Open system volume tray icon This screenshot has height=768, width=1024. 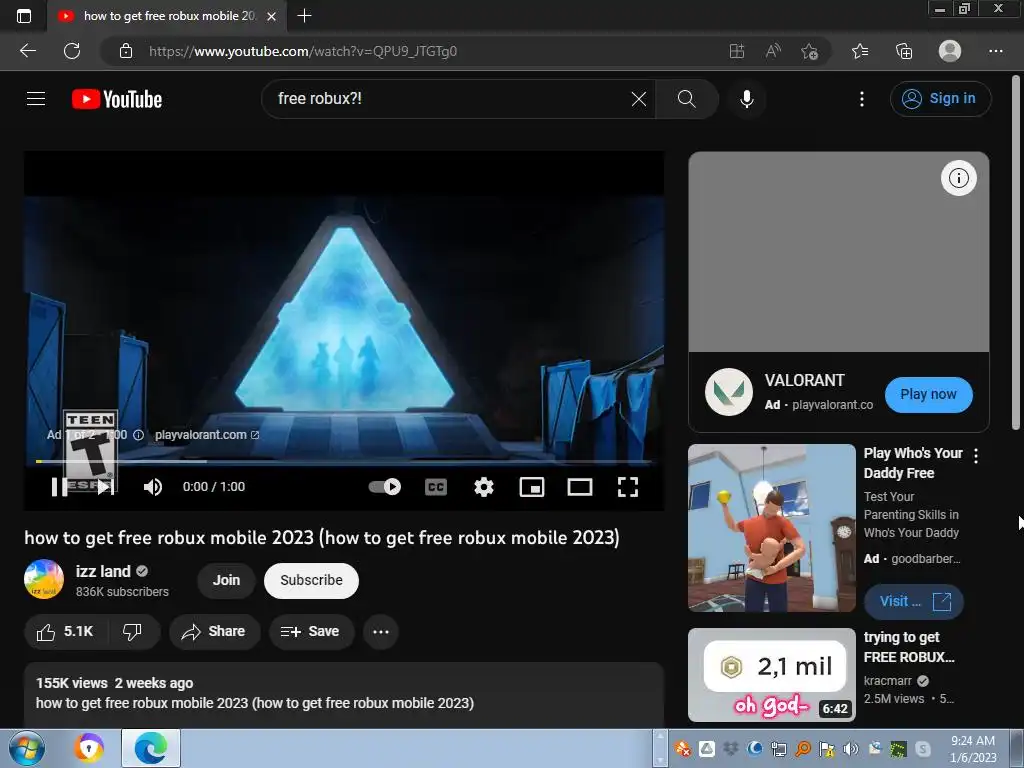(x=851, y=749)
